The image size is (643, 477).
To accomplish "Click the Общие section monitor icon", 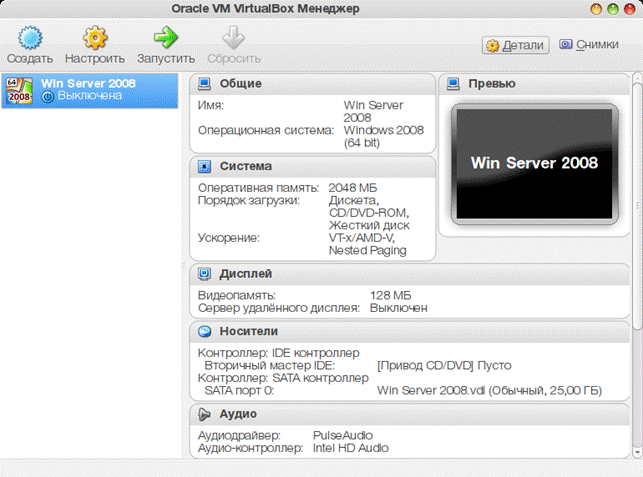I will click(x=204, y=84).
